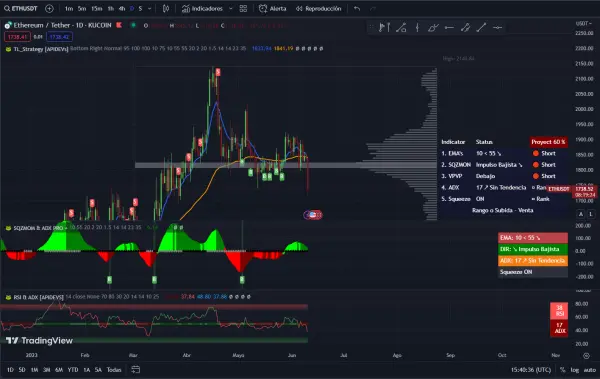The height and width of the screenshot is (379, 600).
Task: Open the indicator templates grid icon
Action: tap(243, 8)
